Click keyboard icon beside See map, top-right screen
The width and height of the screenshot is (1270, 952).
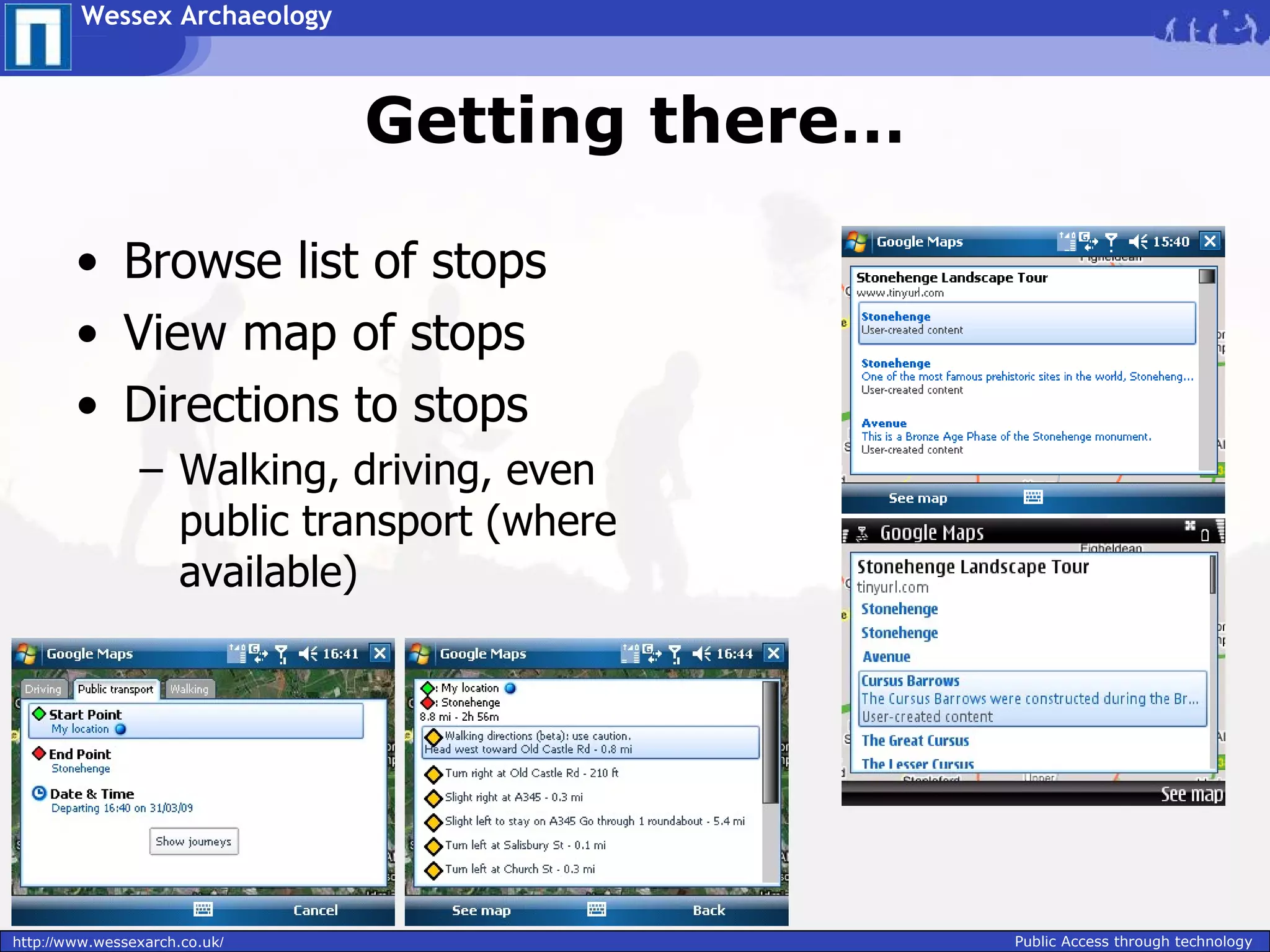1033,497
